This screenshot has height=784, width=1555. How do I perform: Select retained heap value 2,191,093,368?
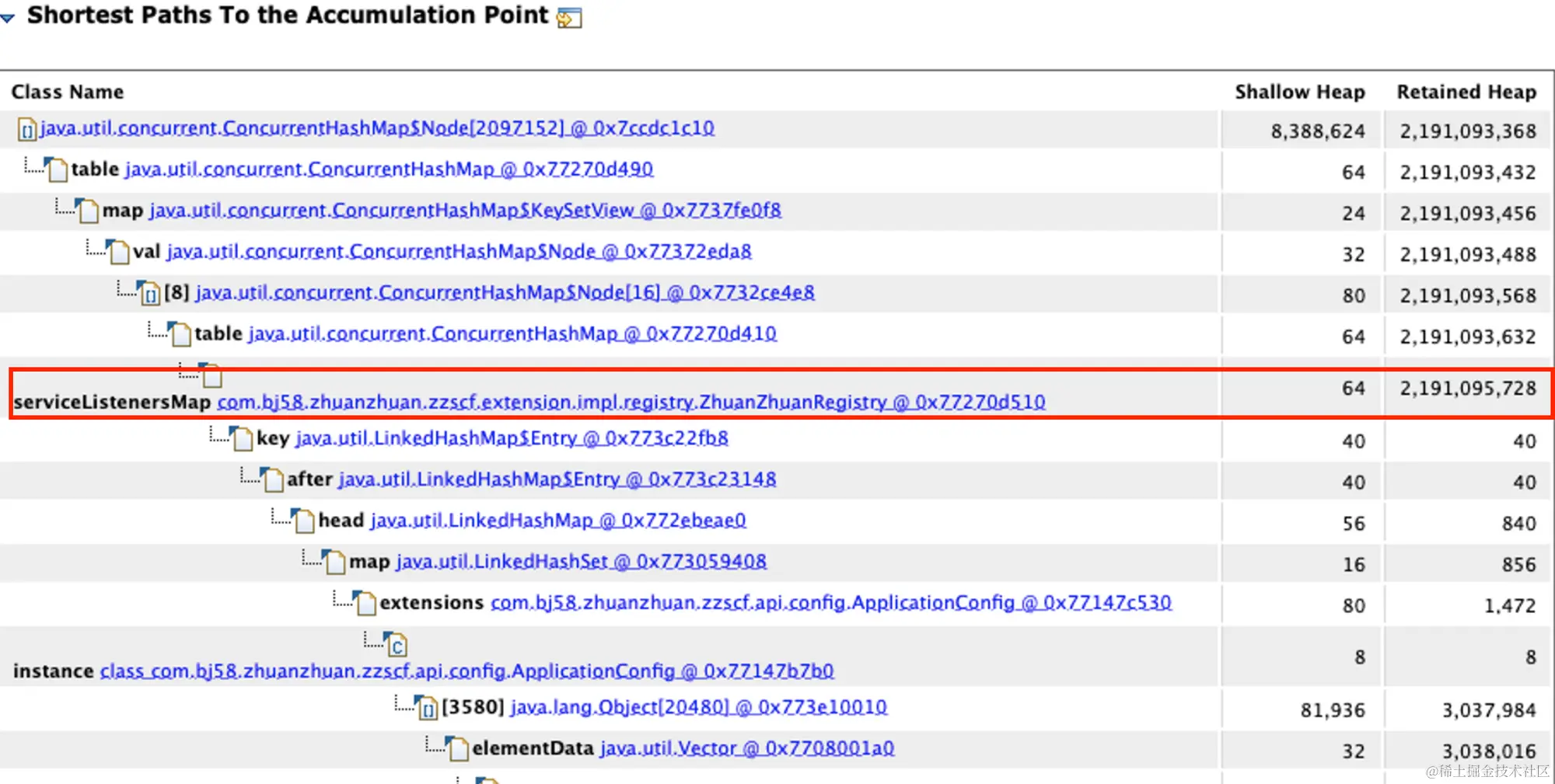click(1468, 131)
